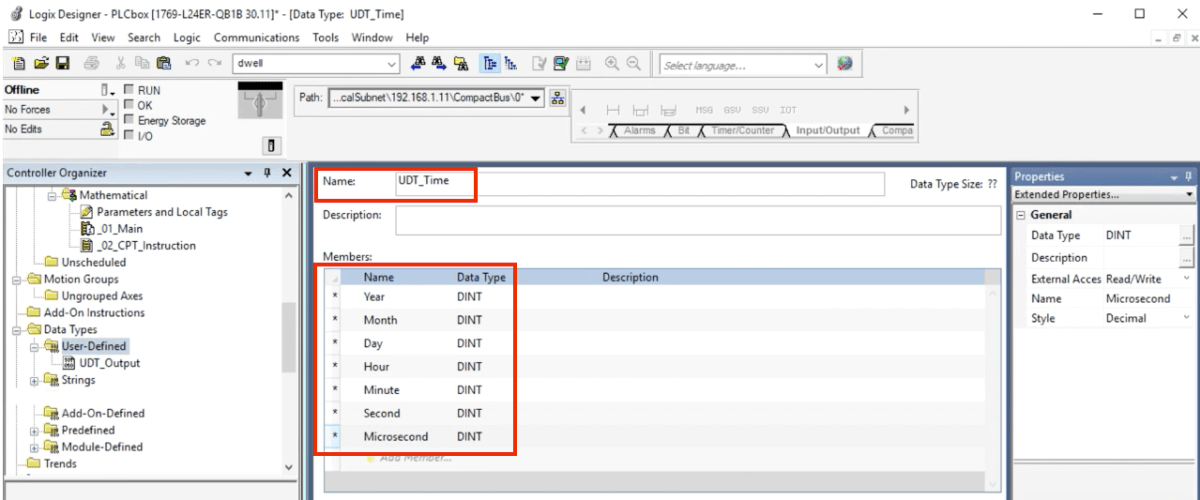Screen dimensions: 1200x500
Task: Click the globe icon beside language selector
Action: pyautogui.click(x=845, y=64)
